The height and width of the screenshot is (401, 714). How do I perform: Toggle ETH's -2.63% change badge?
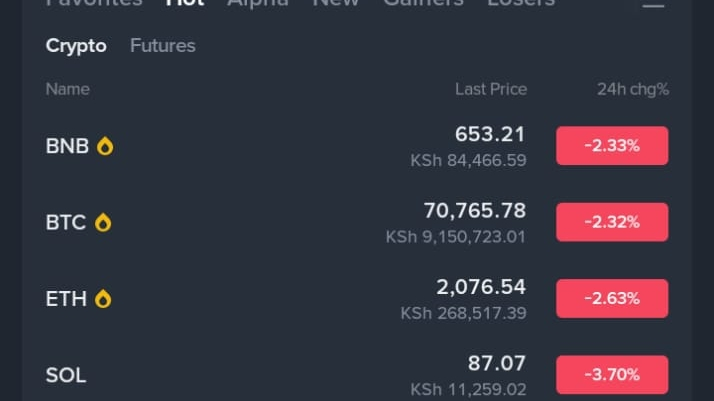coord(612,298)
